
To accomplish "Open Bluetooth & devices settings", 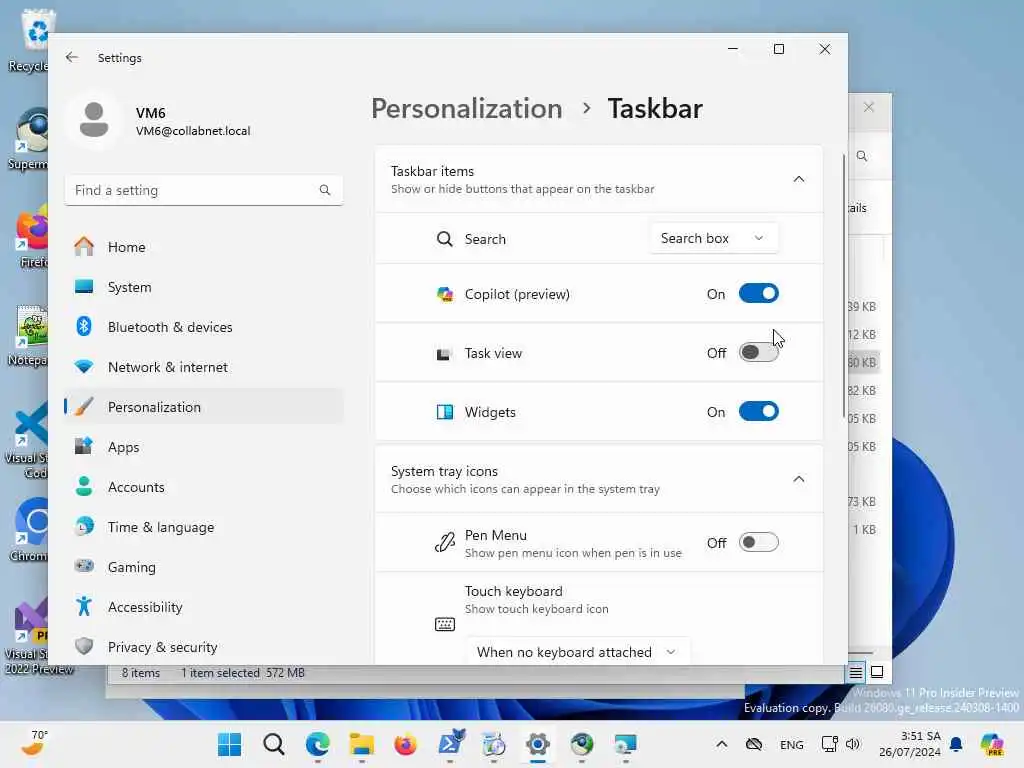I will [204, 327].
